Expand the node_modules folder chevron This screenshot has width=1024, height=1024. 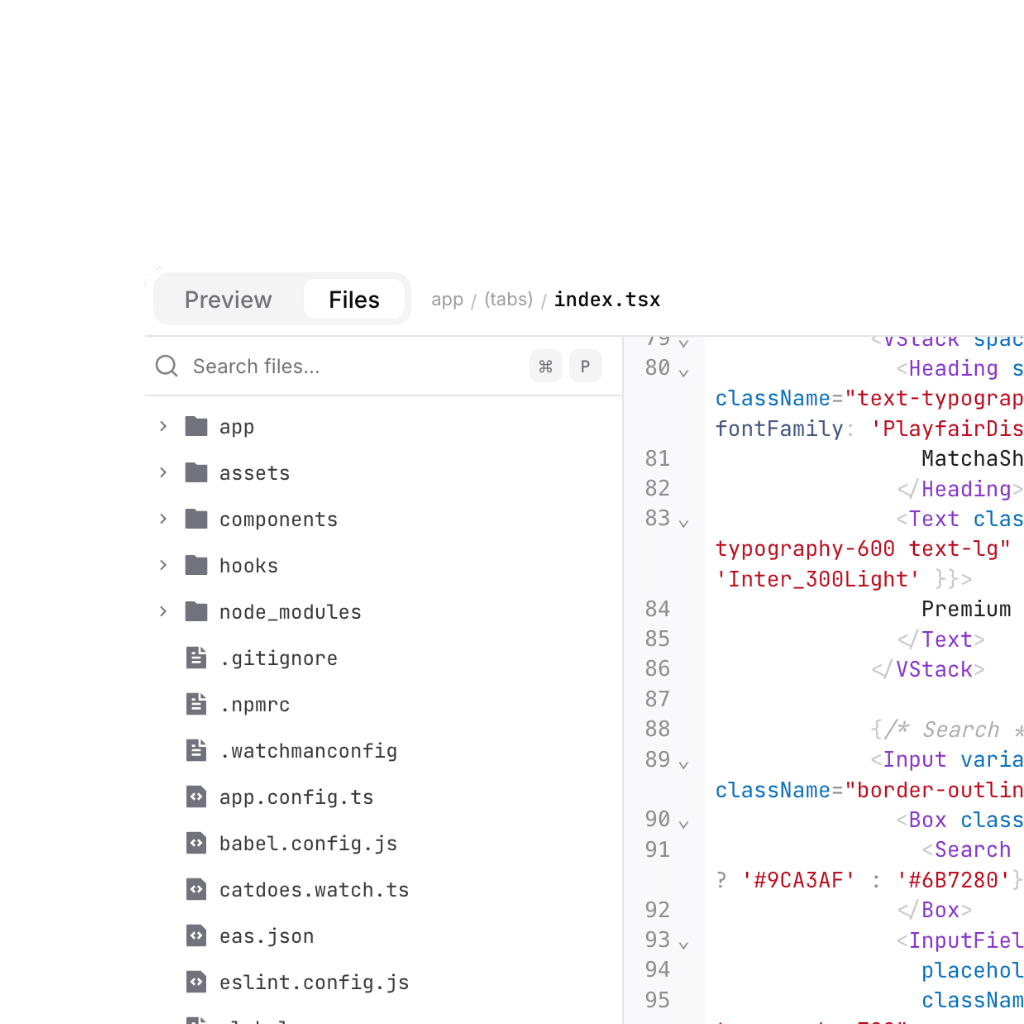163,612
